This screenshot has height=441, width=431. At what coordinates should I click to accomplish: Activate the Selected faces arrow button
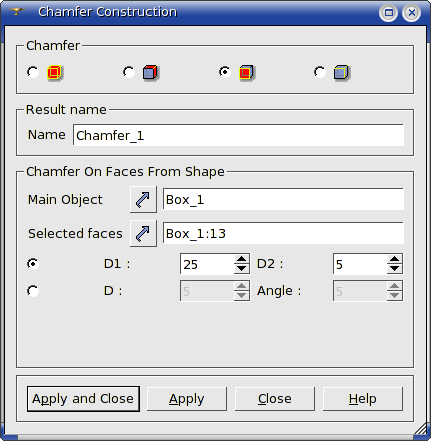click(x=143, y=233)
